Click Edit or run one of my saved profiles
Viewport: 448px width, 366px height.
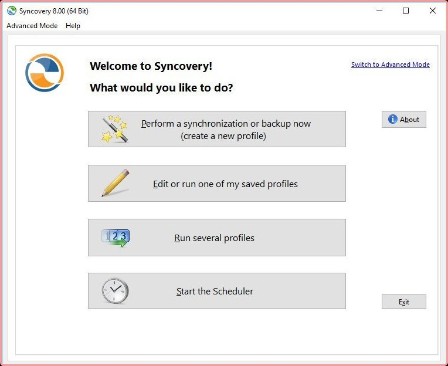(x=217, y=183)
